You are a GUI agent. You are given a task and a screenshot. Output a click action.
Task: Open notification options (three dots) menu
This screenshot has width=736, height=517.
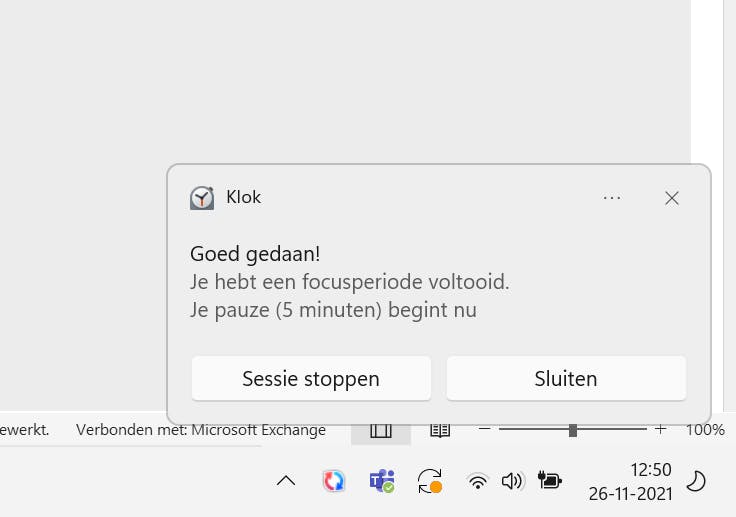point(612,198)
